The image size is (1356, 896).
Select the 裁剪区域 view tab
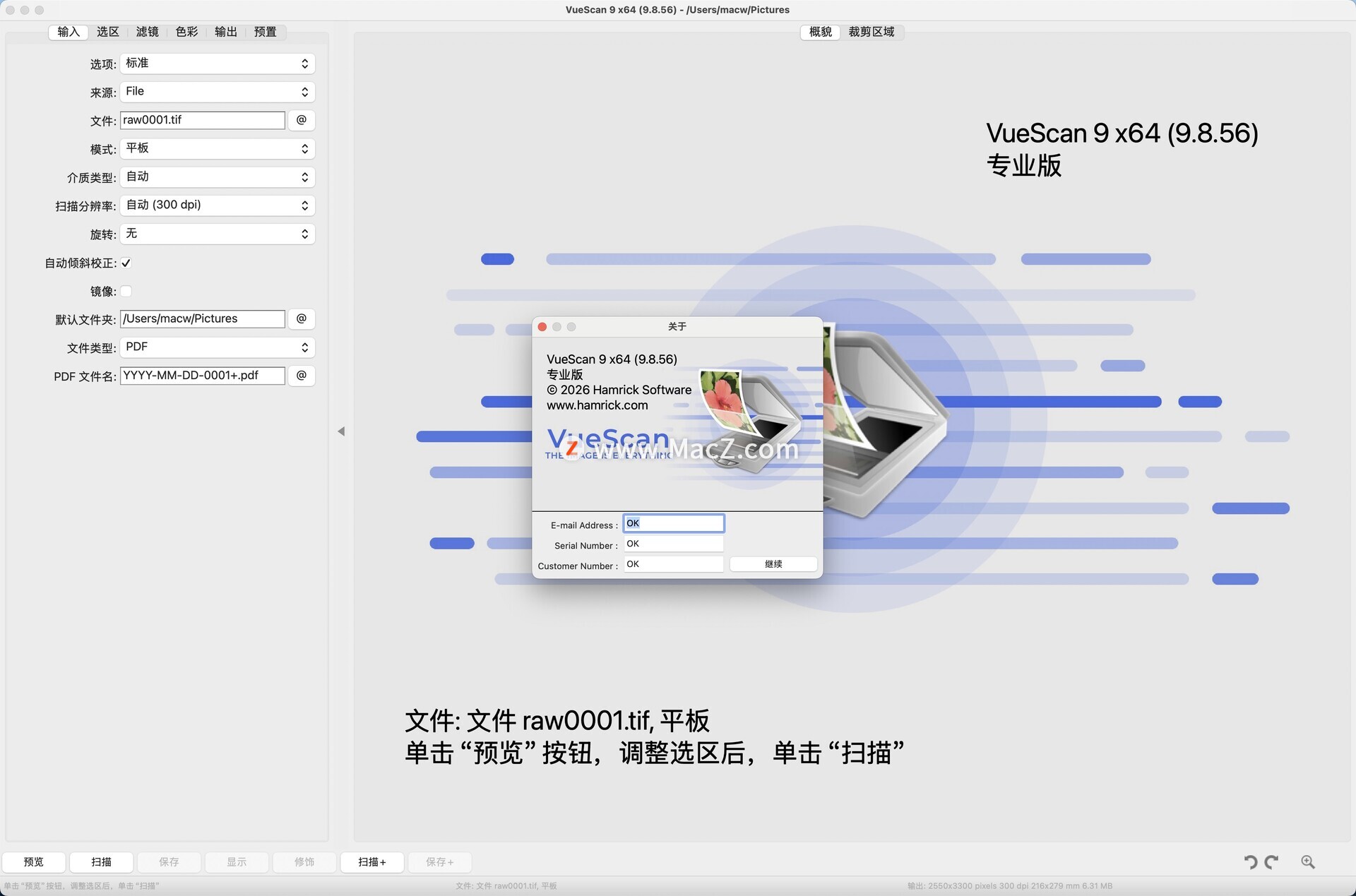click(872, 32)
